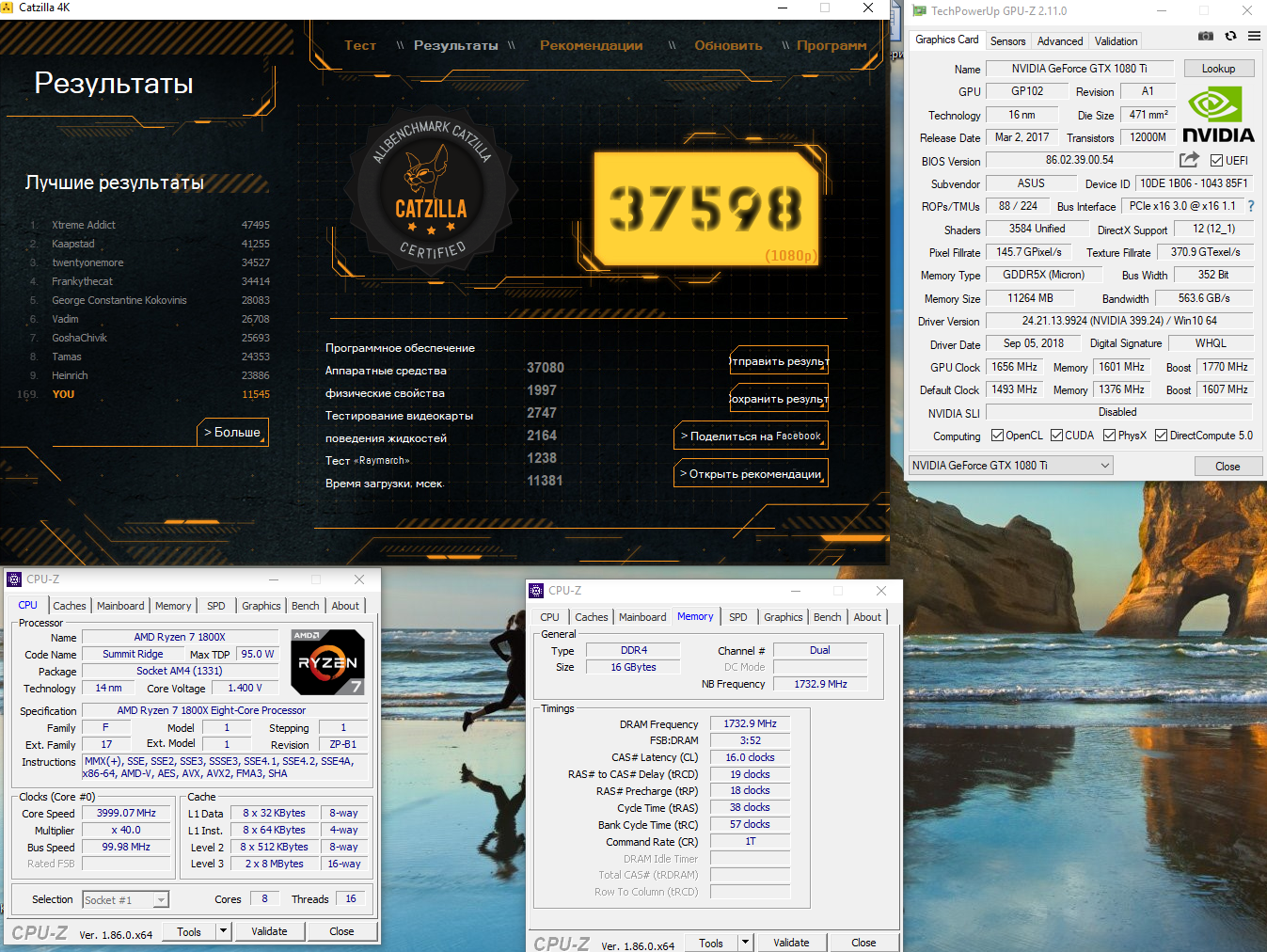Image resolution: width=1267 pixels, height=952 pixels.
Task: Expand Tools dropdown arrow in left CPU-Z
Action: [223, 931]
